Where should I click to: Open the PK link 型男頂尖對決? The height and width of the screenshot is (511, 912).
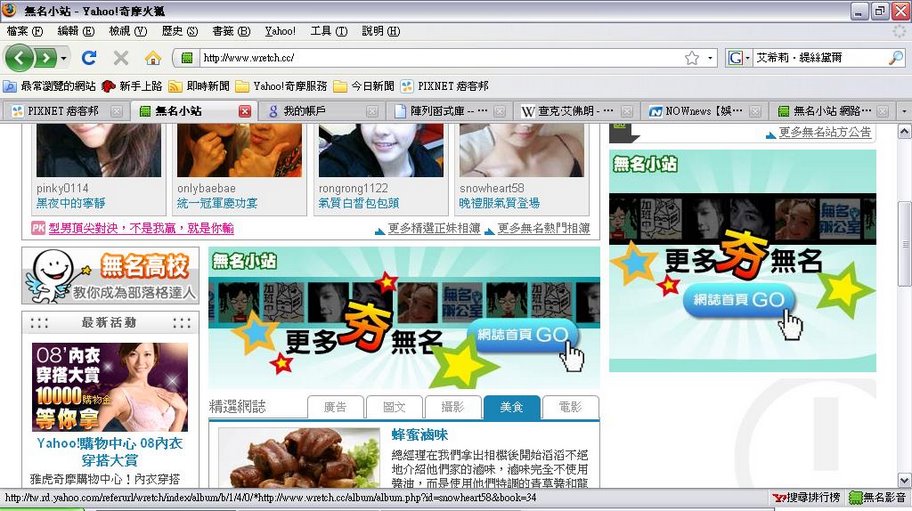tap(141, 228)
